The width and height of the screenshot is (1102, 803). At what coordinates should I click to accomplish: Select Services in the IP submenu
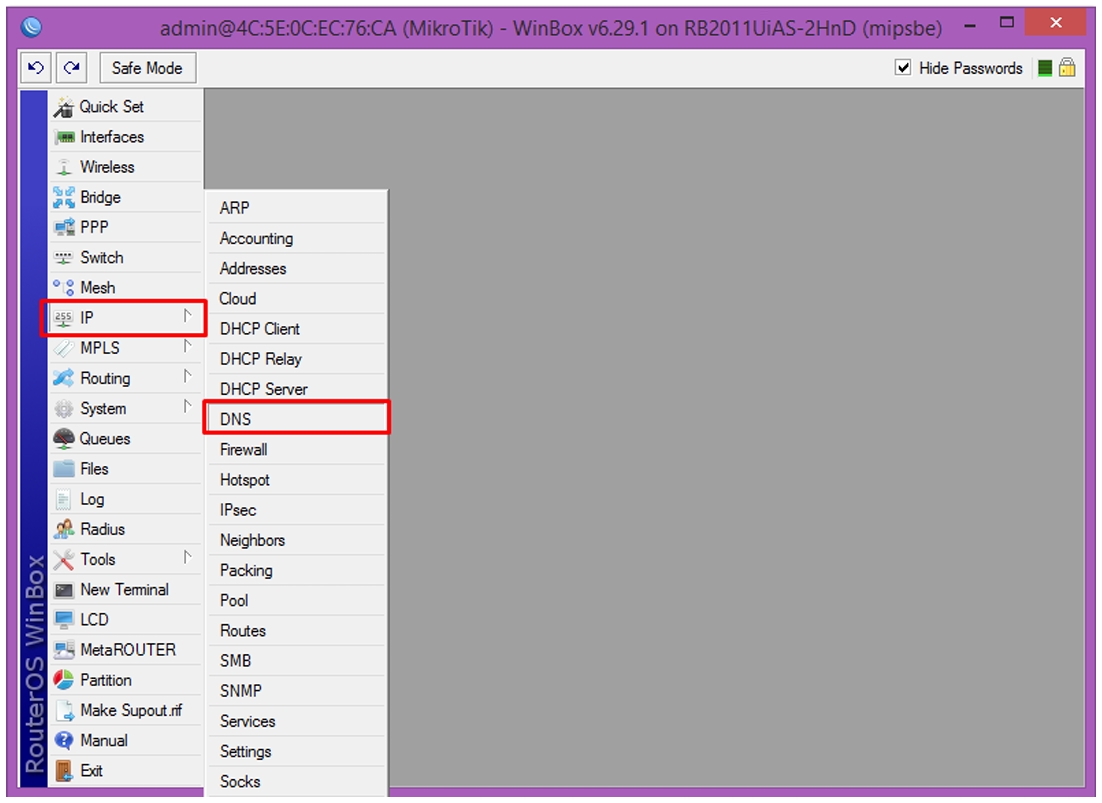297,722
